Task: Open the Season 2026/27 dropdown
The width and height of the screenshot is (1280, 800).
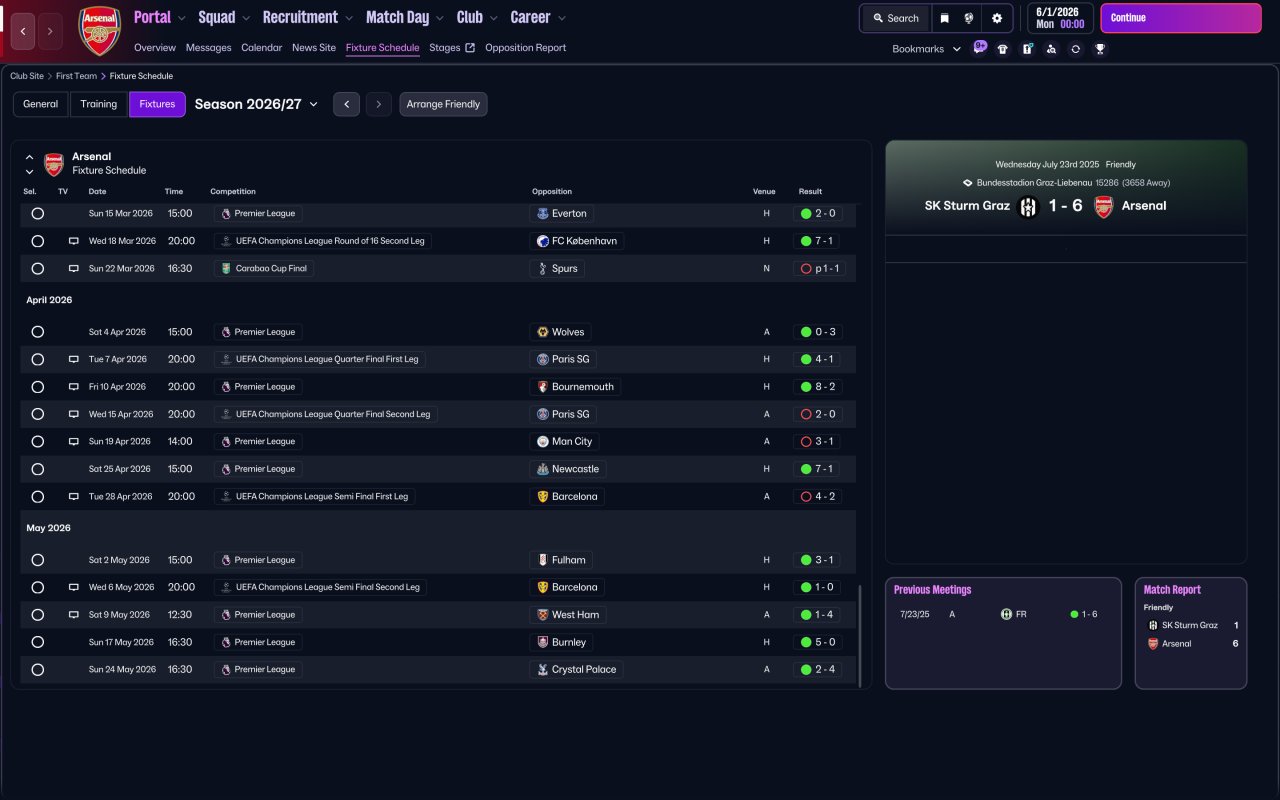Action: coord(256,104)
